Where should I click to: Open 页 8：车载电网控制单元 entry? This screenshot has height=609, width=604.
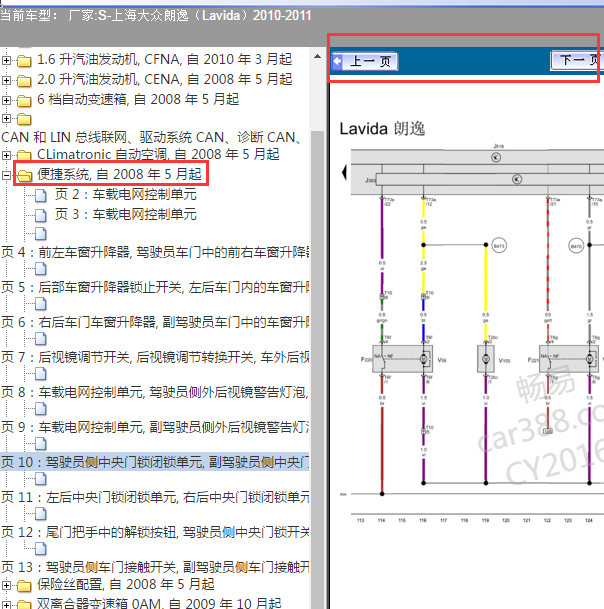click(155, 392)
